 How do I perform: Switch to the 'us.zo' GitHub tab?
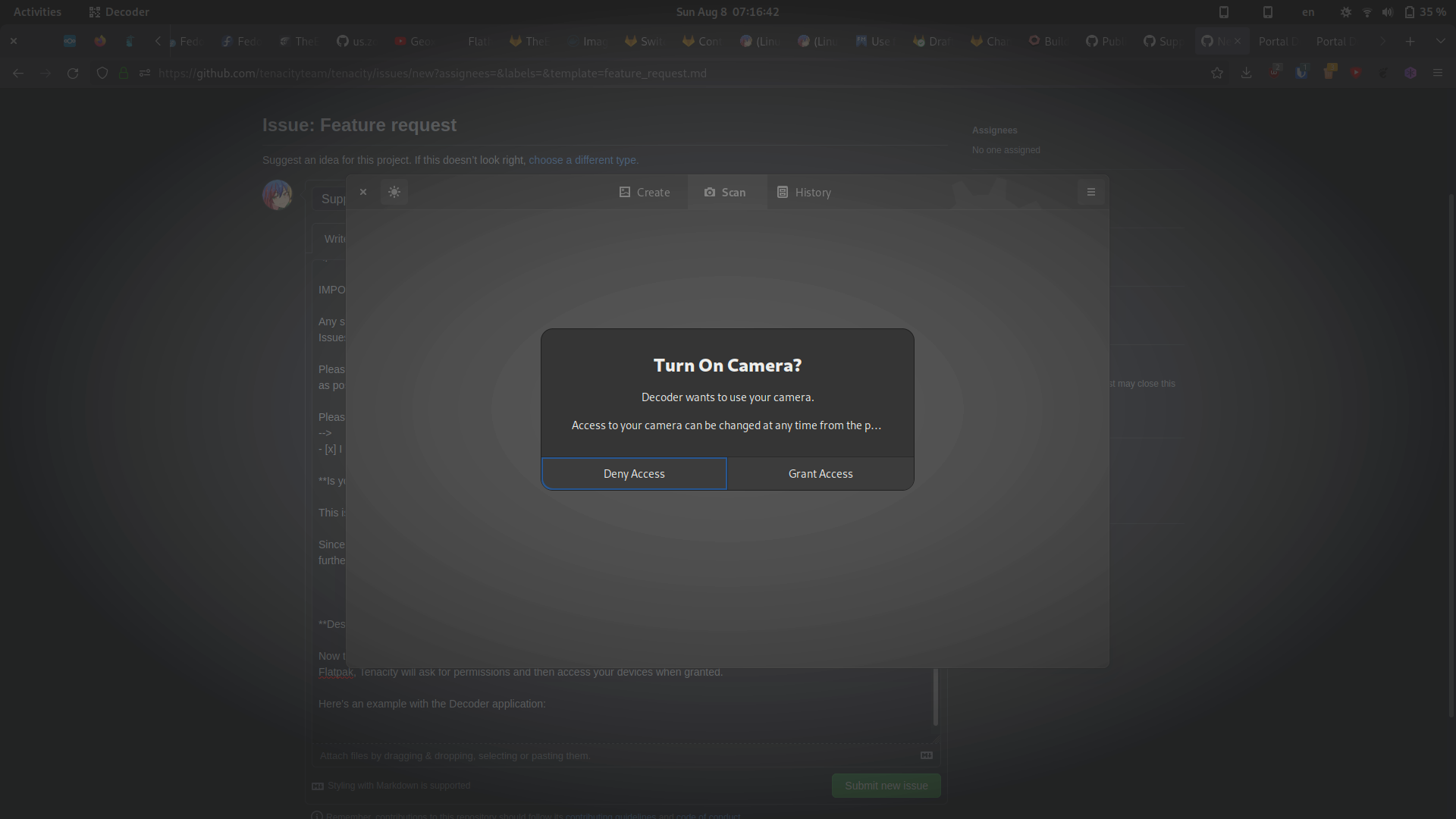click(x=356, y=42)
